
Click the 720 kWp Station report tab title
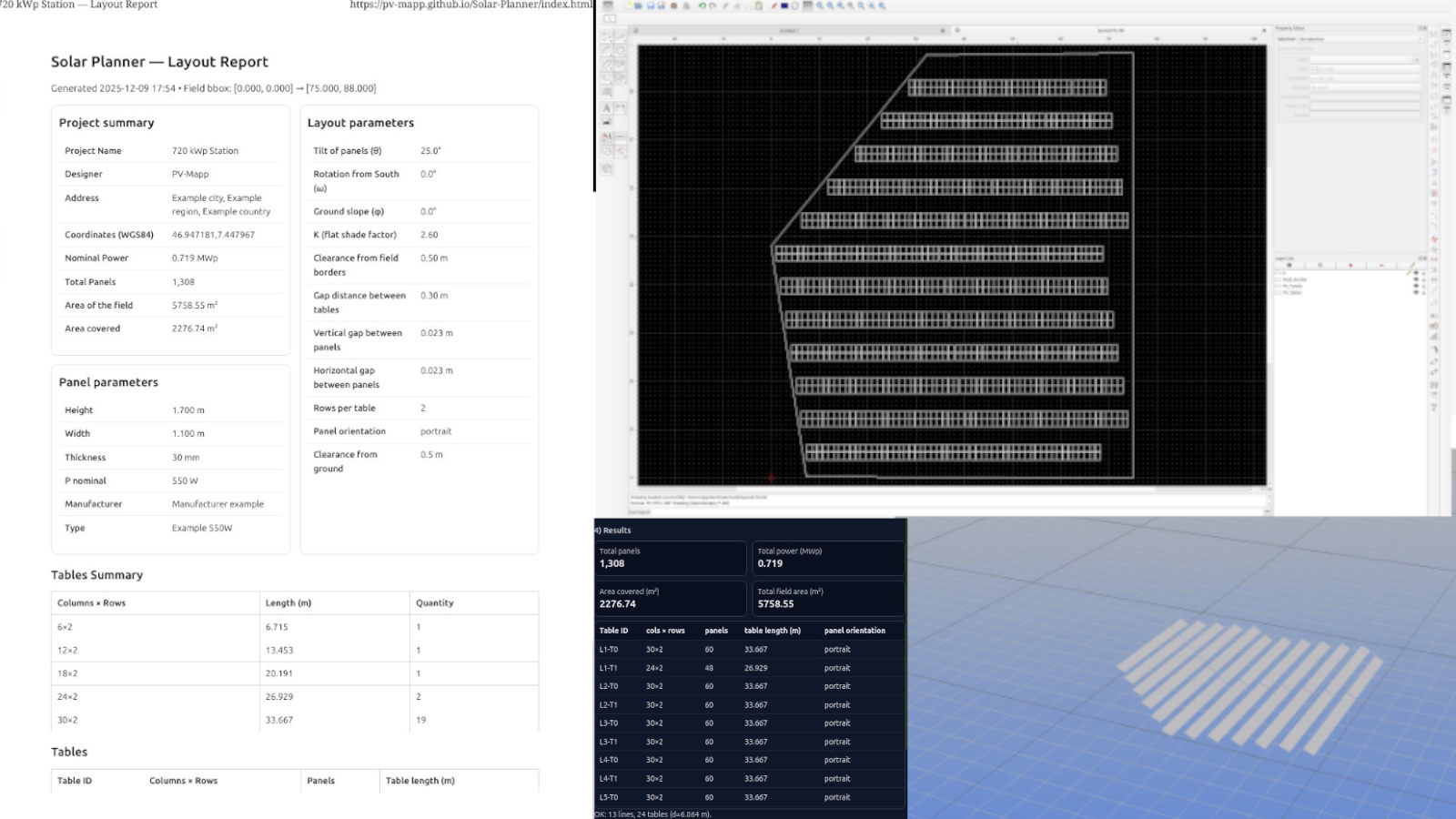click(77, 5)
